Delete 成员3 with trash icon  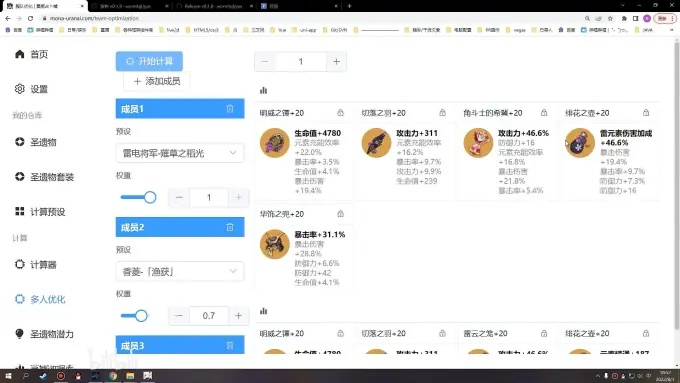tap(230, 346)
